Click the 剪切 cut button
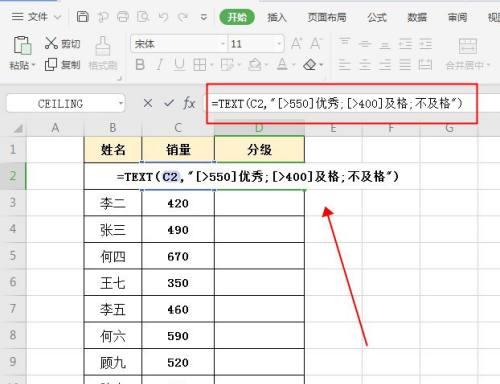The width and height of the screenshot is (500, 384). click(x=63, y=43)
